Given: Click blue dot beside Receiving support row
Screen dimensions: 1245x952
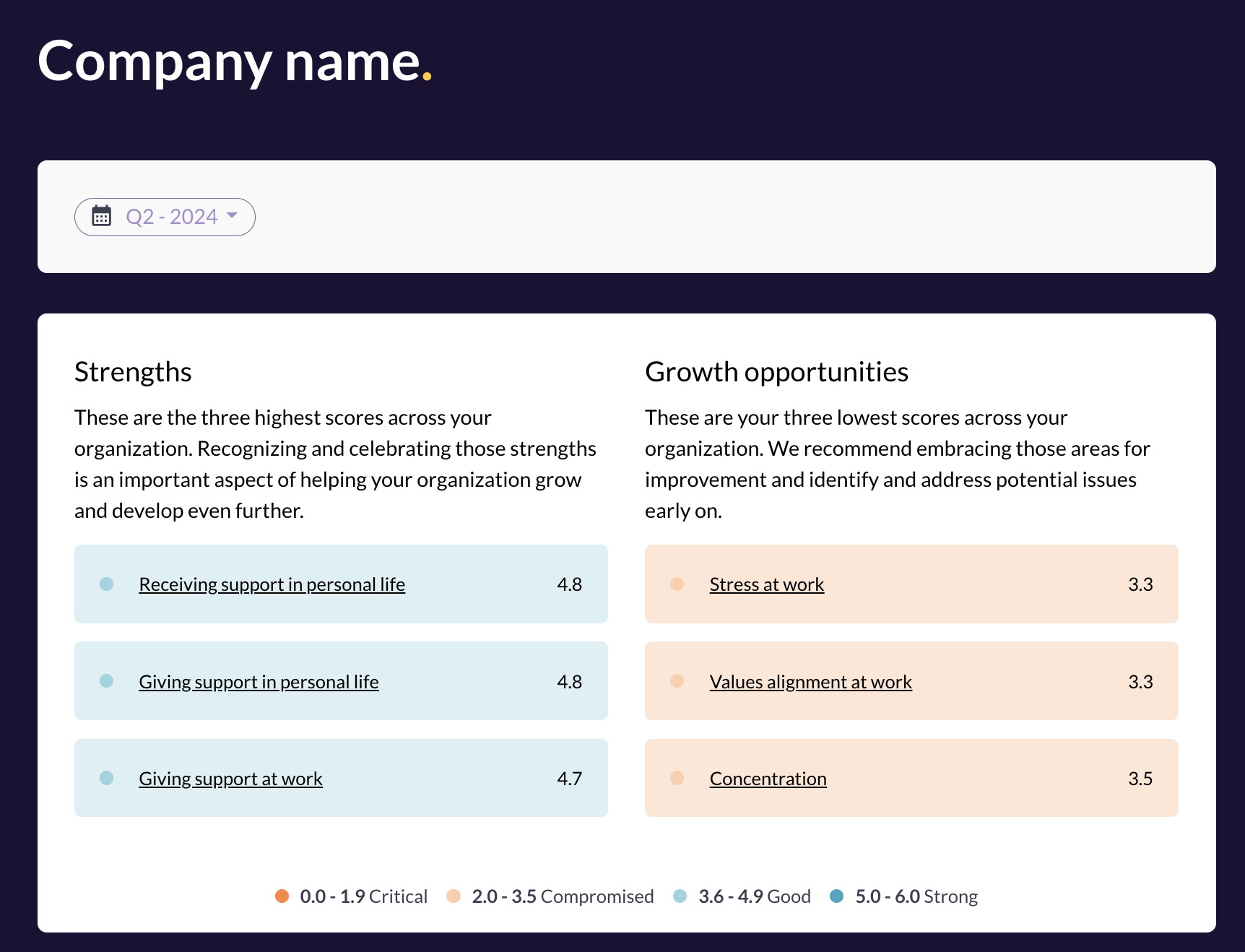Looking at the screenshot, I should tap(107, 584).
